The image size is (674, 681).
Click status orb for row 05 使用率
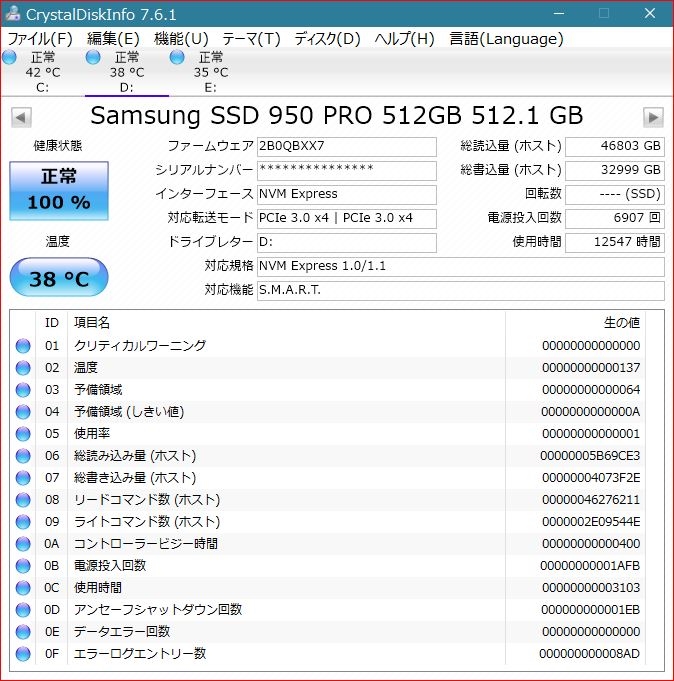tap(23, 434)
